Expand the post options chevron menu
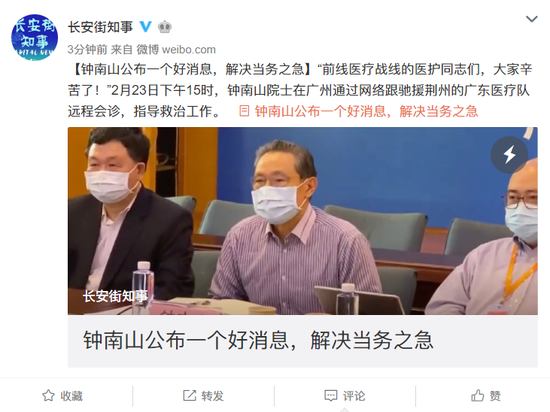Screen dimensions: 550x412 pos(532,19)
